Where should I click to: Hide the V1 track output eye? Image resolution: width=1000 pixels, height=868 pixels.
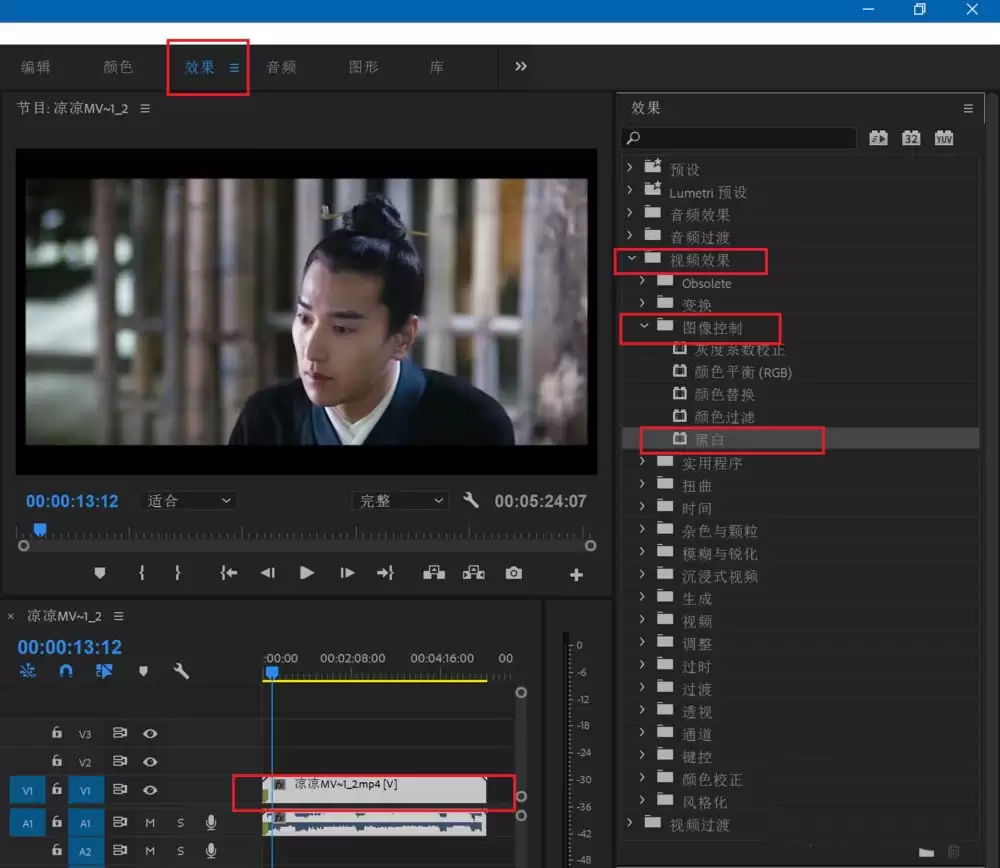coord(150,790)
